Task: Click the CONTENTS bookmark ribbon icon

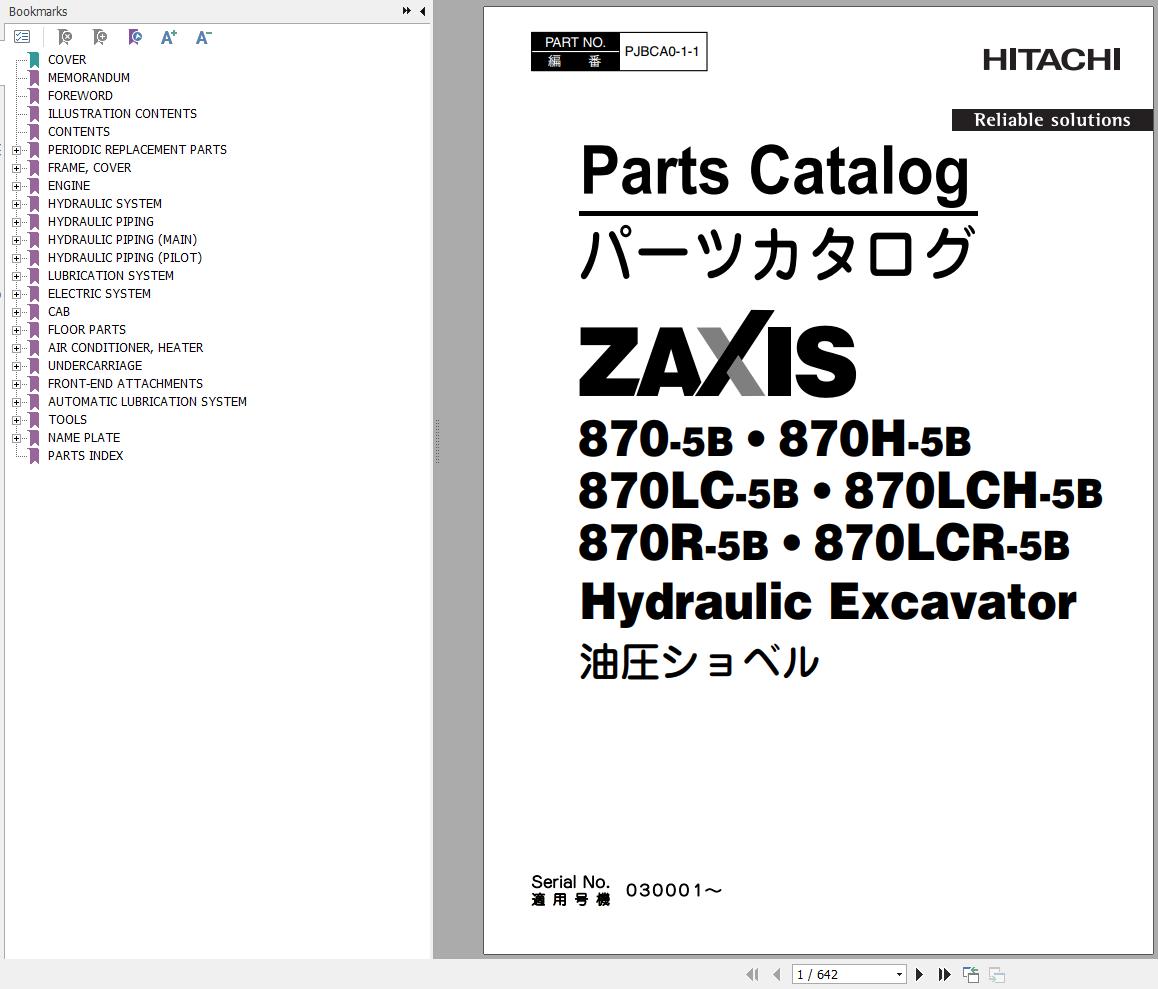Action: pos(34,131)
